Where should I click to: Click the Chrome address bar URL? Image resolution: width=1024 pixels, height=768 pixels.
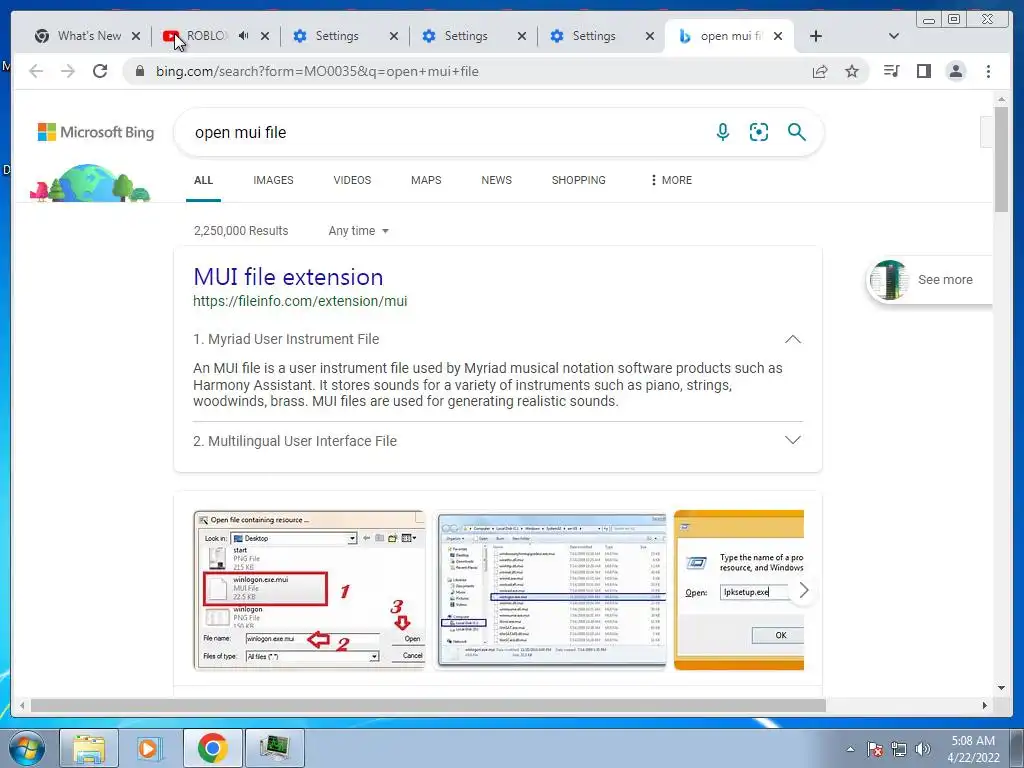(x=317, y=71)
